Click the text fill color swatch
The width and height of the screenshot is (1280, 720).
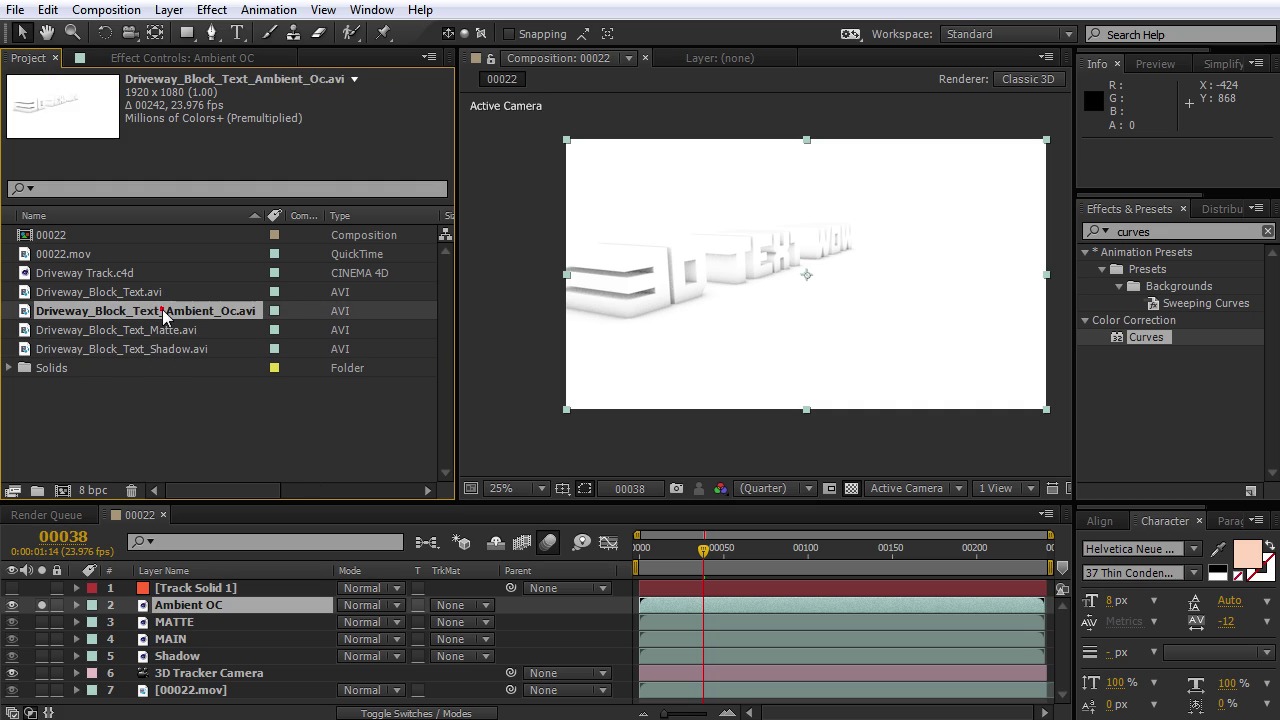[1247, 553]
